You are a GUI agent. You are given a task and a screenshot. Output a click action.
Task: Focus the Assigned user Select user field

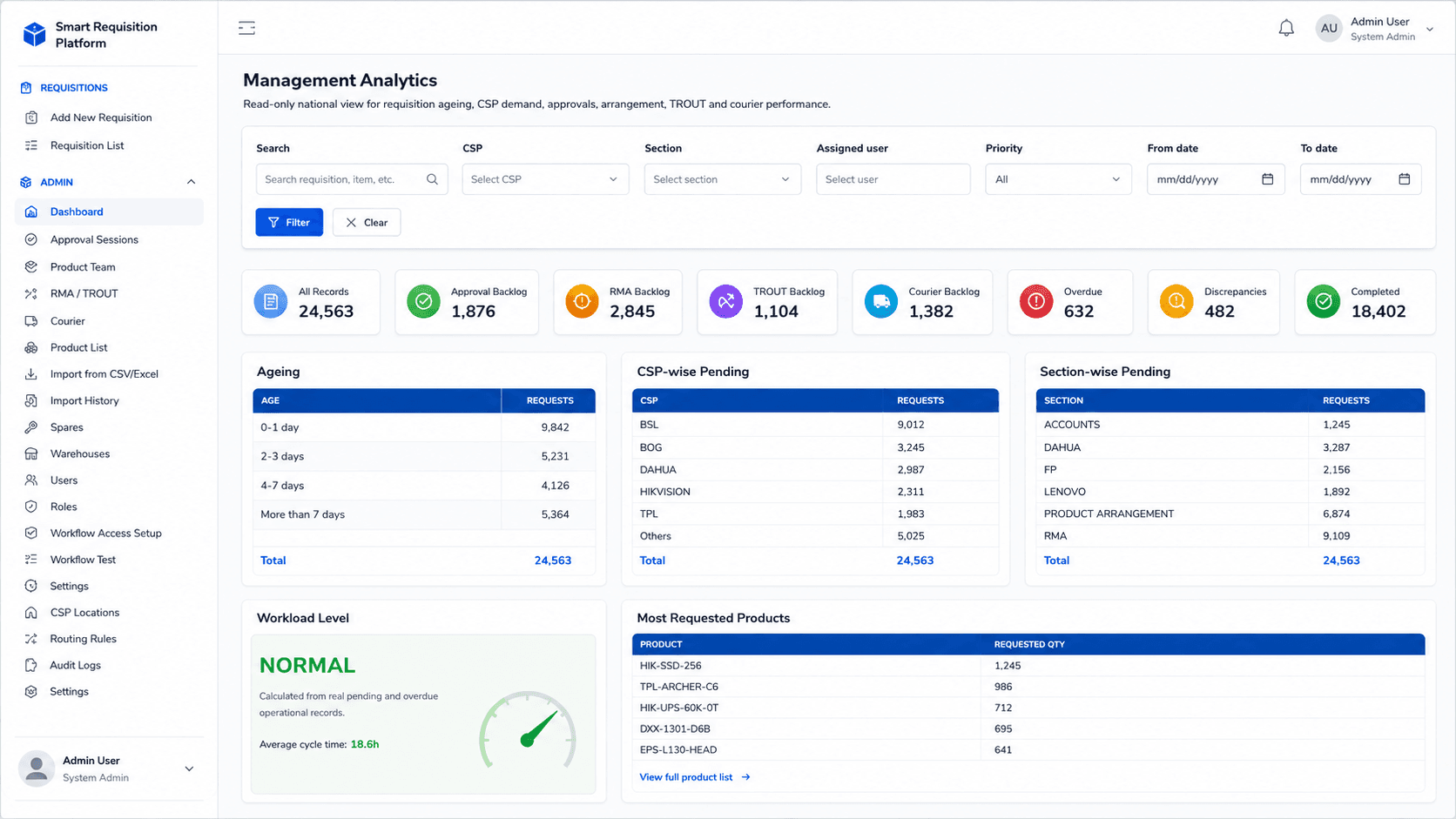click(x=893, y=179)
